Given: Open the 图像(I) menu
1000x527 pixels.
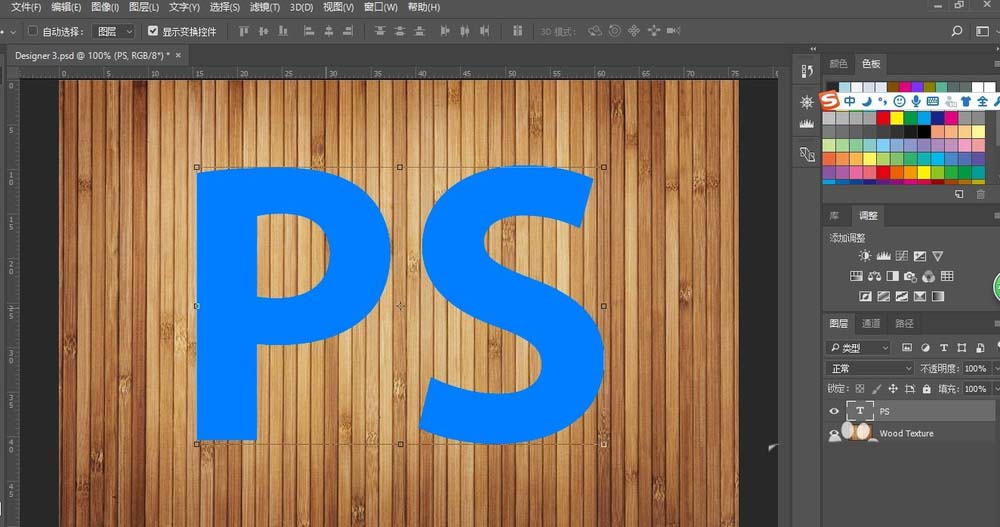Looking at the screenshot, I should 105,7.
